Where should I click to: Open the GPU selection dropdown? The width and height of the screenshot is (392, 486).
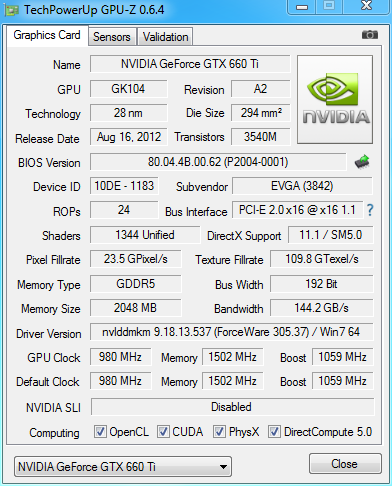tap(123, 467)
